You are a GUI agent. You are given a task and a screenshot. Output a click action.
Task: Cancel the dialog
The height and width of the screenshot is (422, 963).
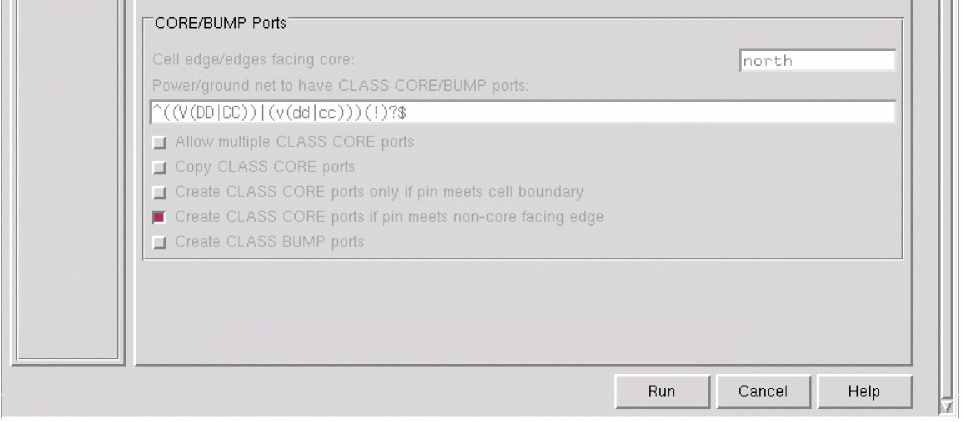pyautogui.click(x=763, y=392)
